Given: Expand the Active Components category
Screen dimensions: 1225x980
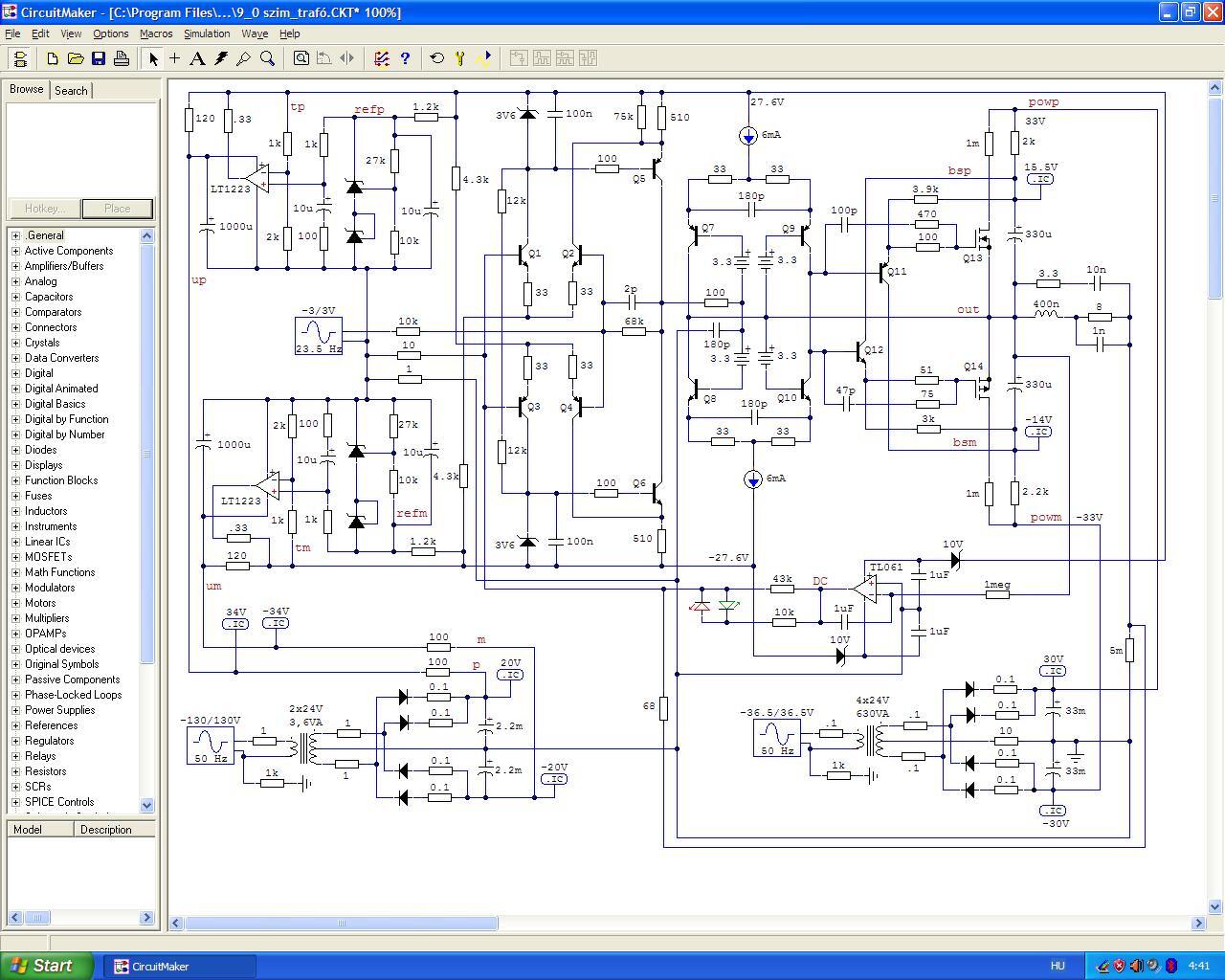Looking at the screenshot, I should coord(15,251).
